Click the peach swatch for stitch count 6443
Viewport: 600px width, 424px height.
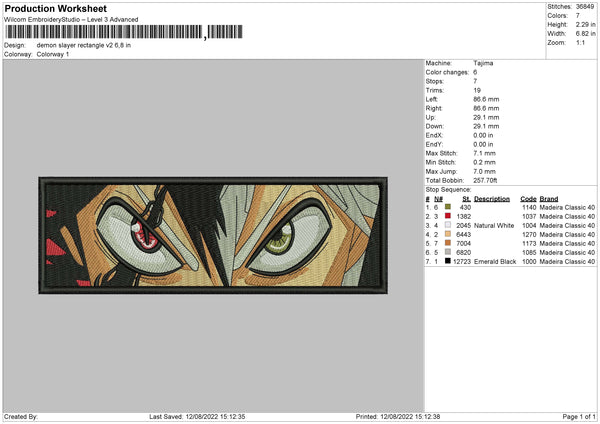click(448, 234)
